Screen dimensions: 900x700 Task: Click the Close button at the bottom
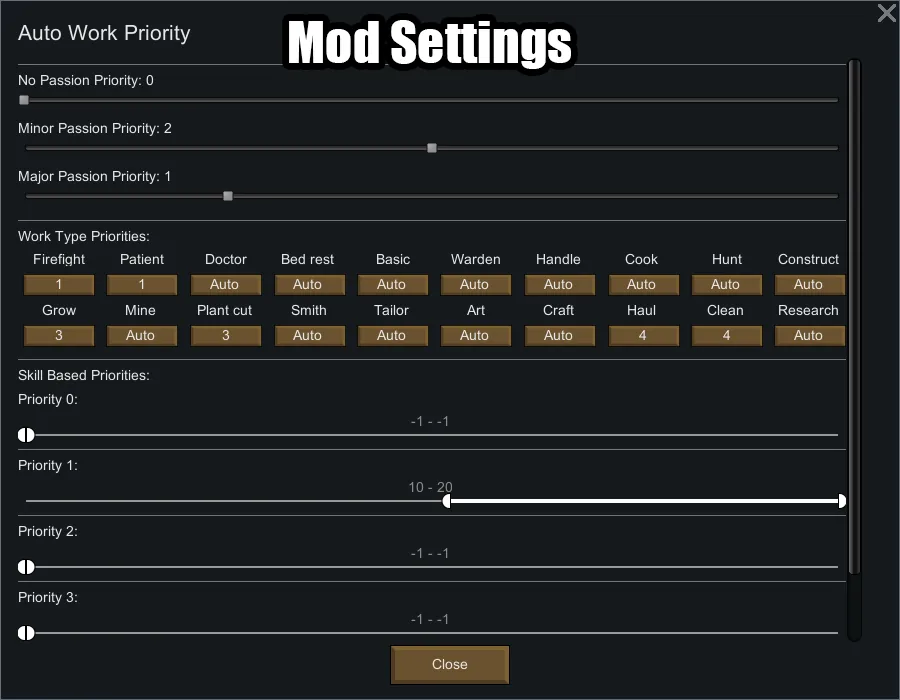point(450,664)
